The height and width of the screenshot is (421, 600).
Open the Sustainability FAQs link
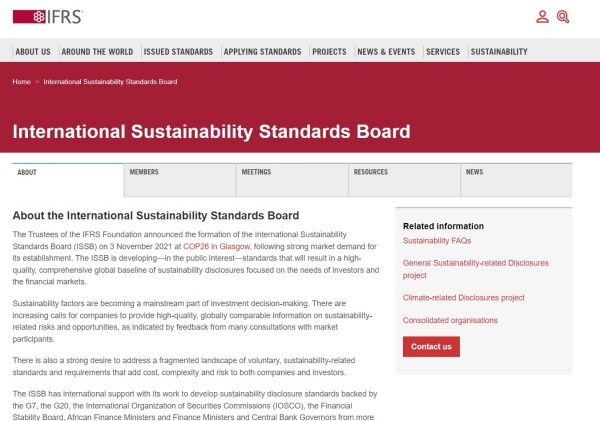[x=437, y=241]
